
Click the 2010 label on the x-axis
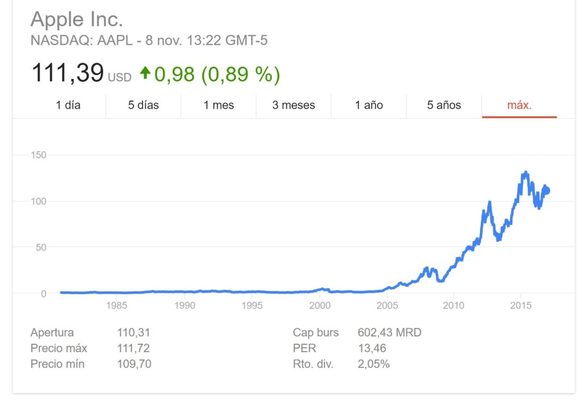pyautogui.click(x=453, y=305)
